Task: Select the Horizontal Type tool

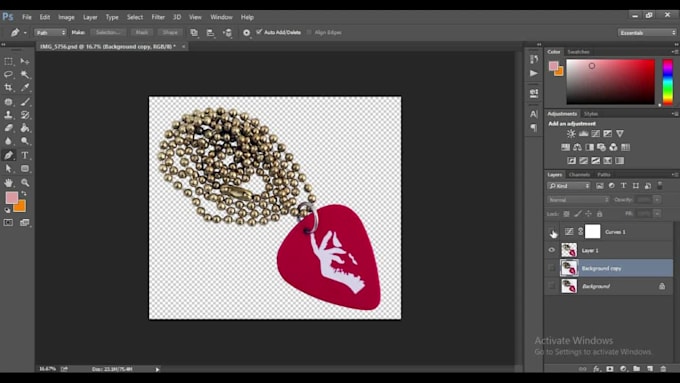Action: (25, 155)
